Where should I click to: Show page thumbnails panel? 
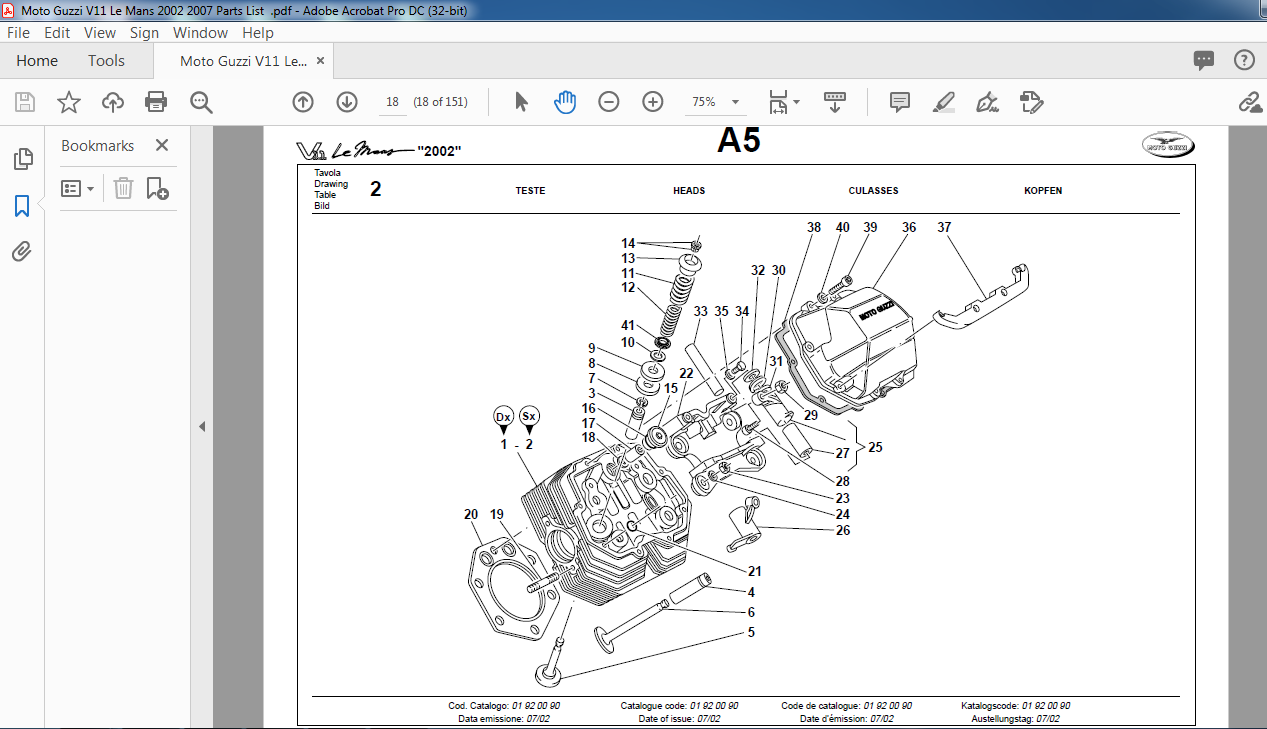click(x=22, y=158)
